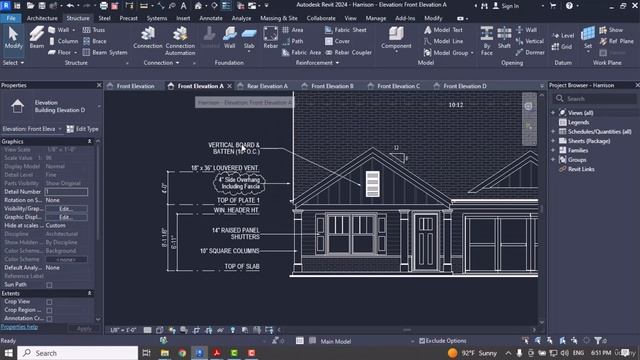Edit Graphic Display options
This screenshot has height=360, width=640.
point(66,217)
